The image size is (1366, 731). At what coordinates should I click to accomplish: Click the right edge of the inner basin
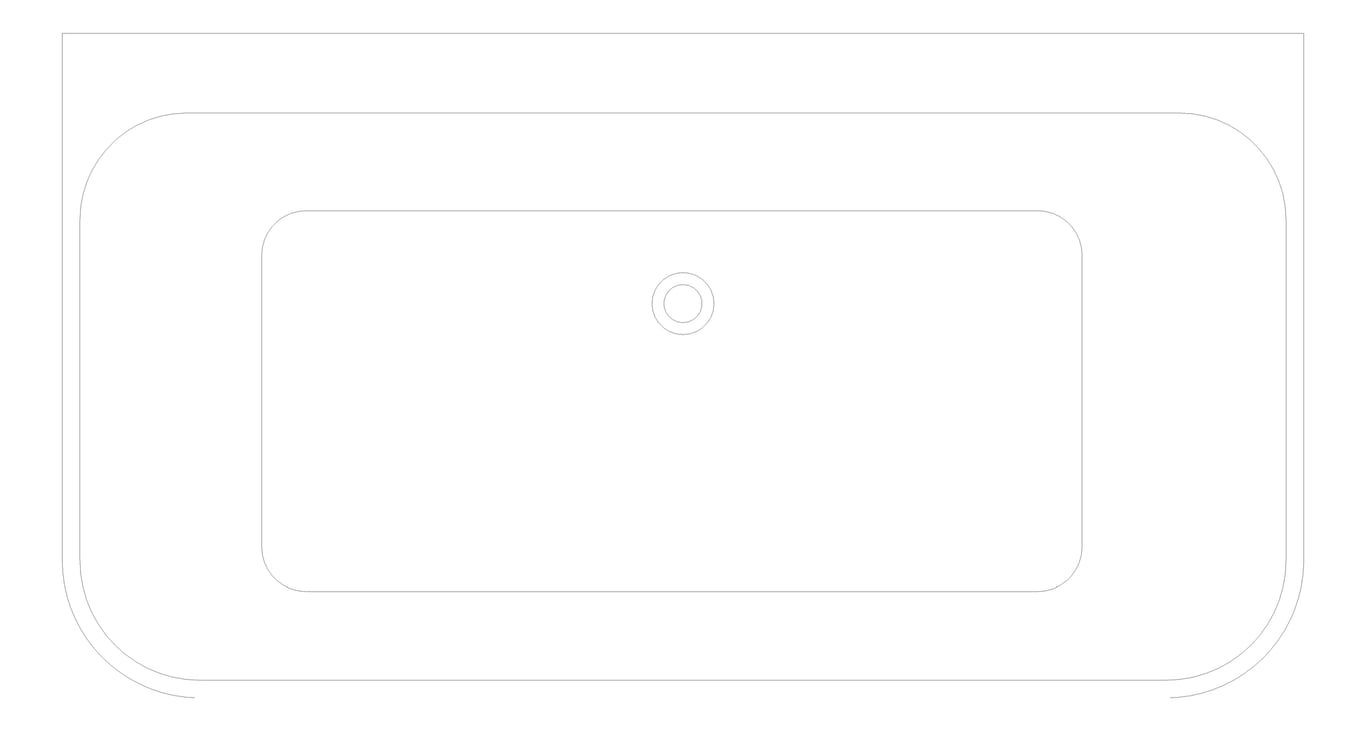[1082, 400]
